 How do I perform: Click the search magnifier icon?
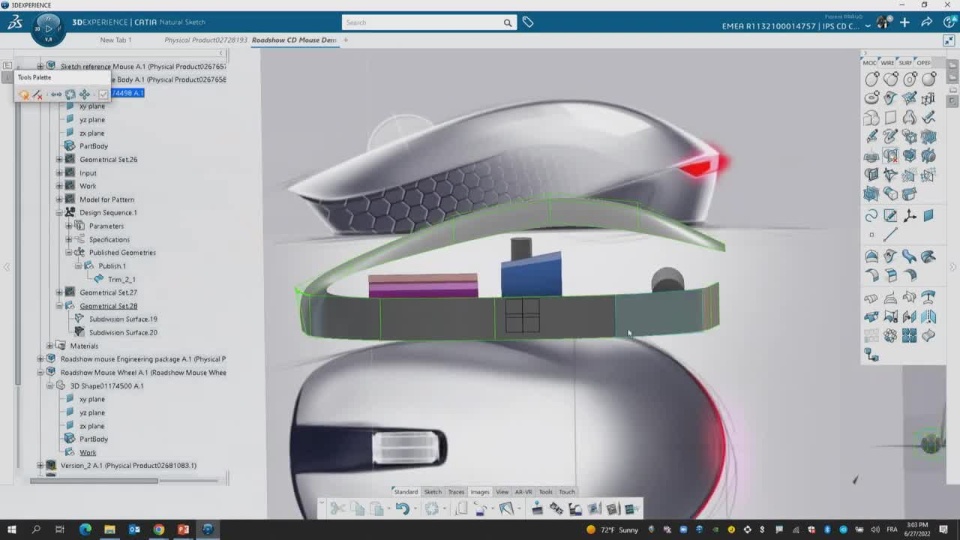click(508, 23)
